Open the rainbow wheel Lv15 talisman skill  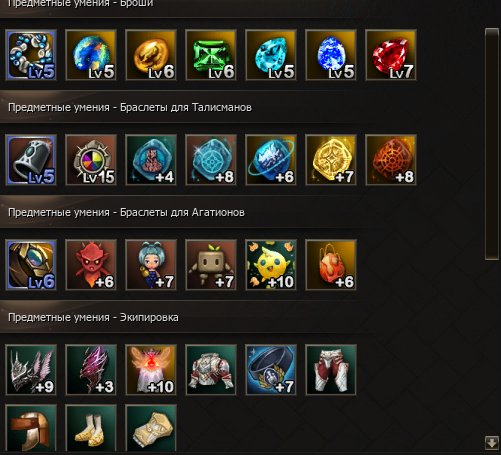[x=91, y=160]
